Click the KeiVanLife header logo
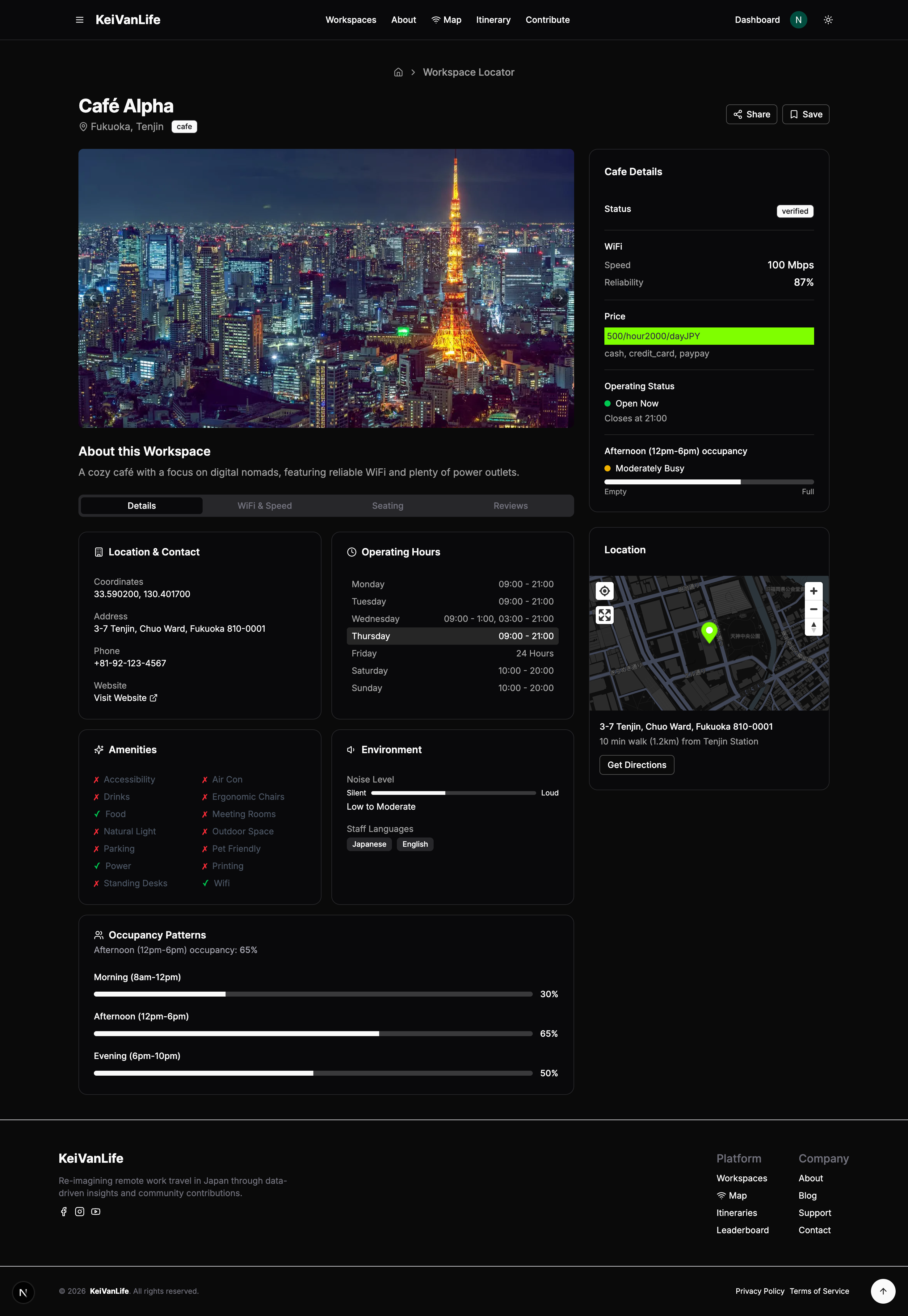 coord(128,20)
